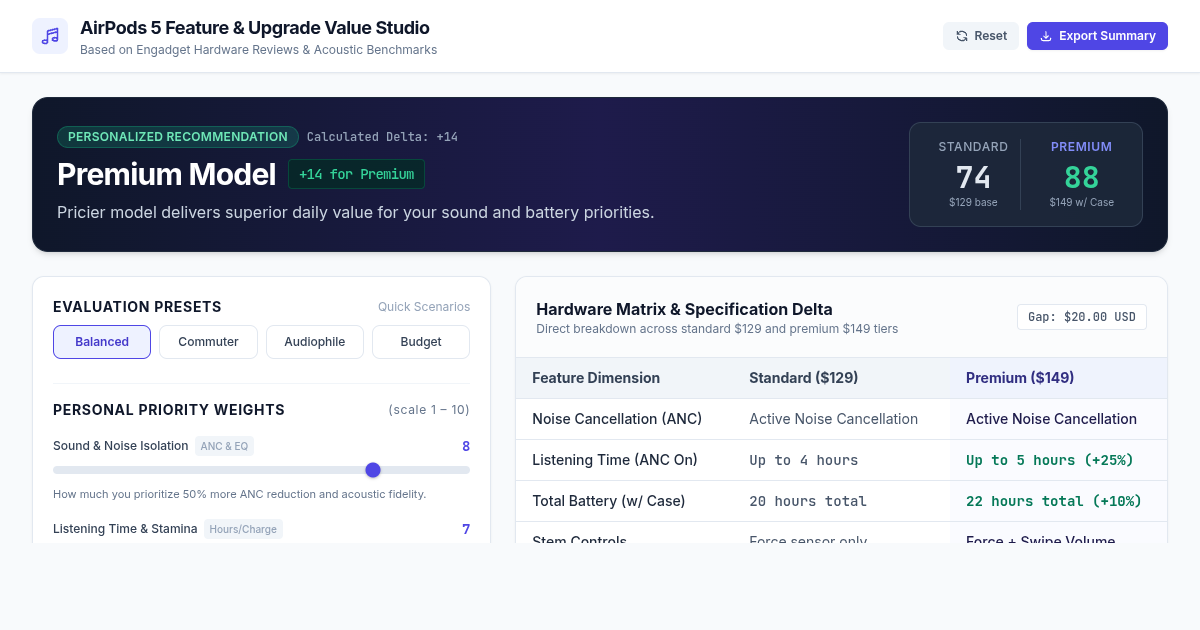Viewport: 1200px width, 630px height.
Task: Switch to the Audiophile preset
Action: pyautogui.click(x=315, y=342)
